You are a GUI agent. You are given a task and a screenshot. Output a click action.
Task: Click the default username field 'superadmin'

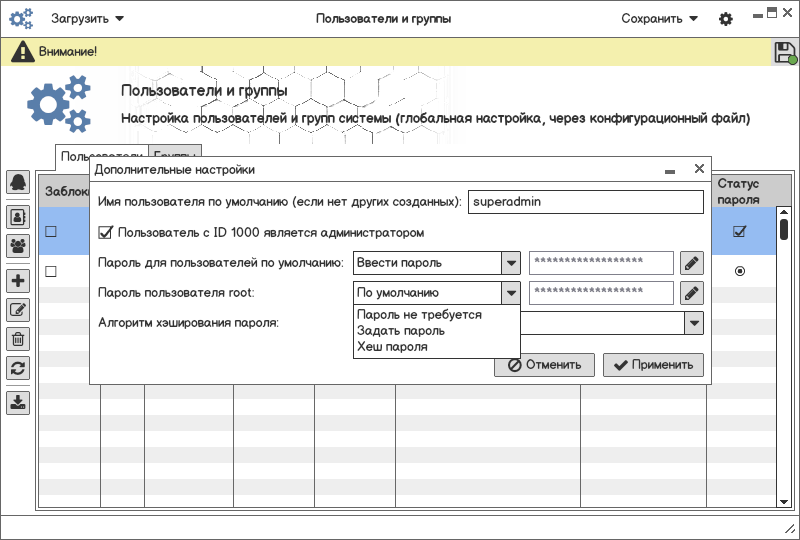click(586, 201)
